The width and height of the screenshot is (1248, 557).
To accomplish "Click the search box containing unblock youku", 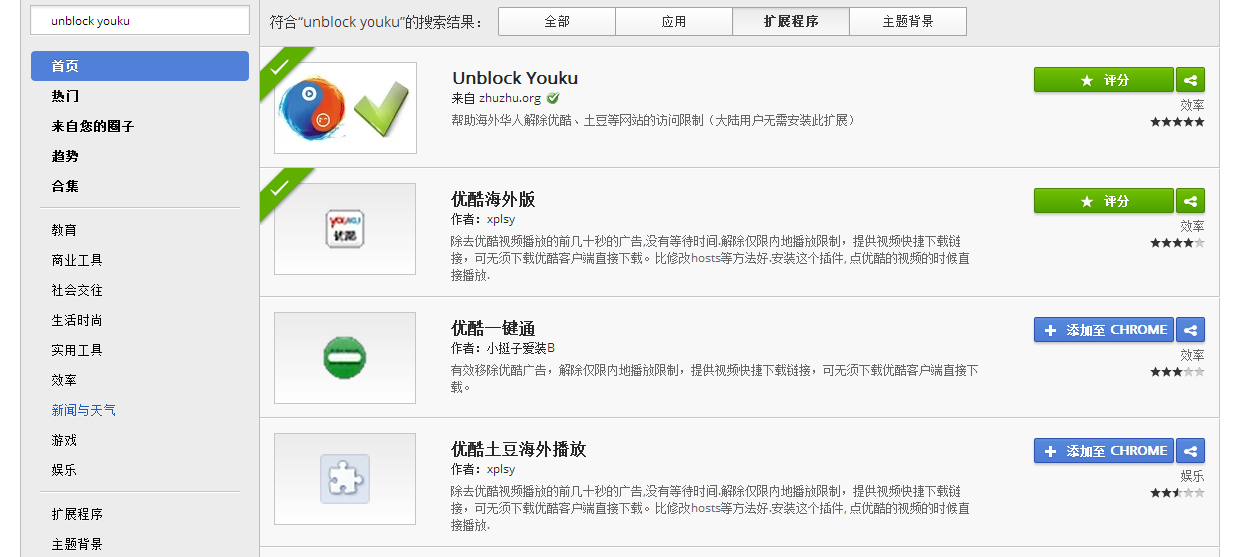I will [140, 20].
